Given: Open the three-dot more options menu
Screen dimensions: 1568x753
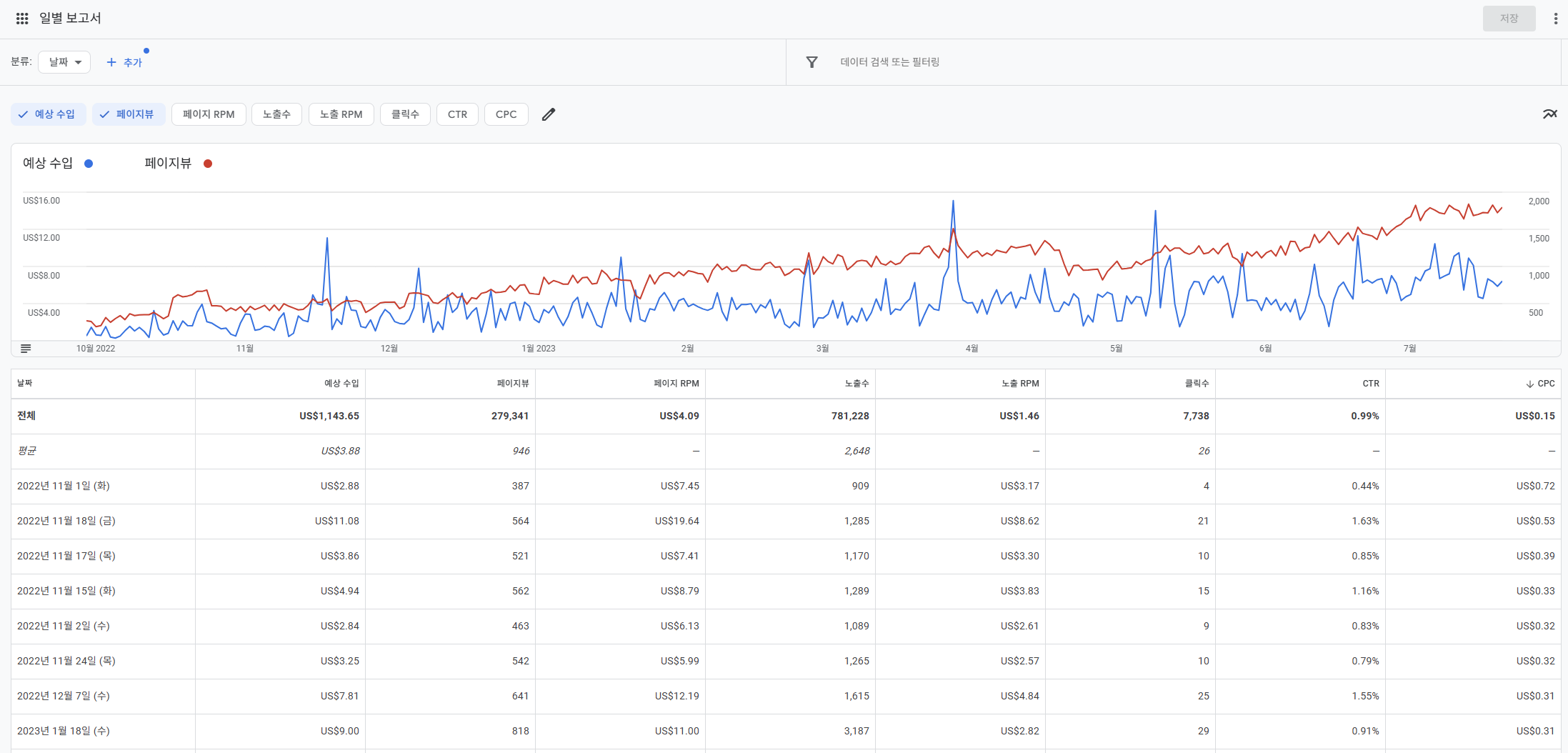Looking at the screenshot, I should tap(1555, 19).
